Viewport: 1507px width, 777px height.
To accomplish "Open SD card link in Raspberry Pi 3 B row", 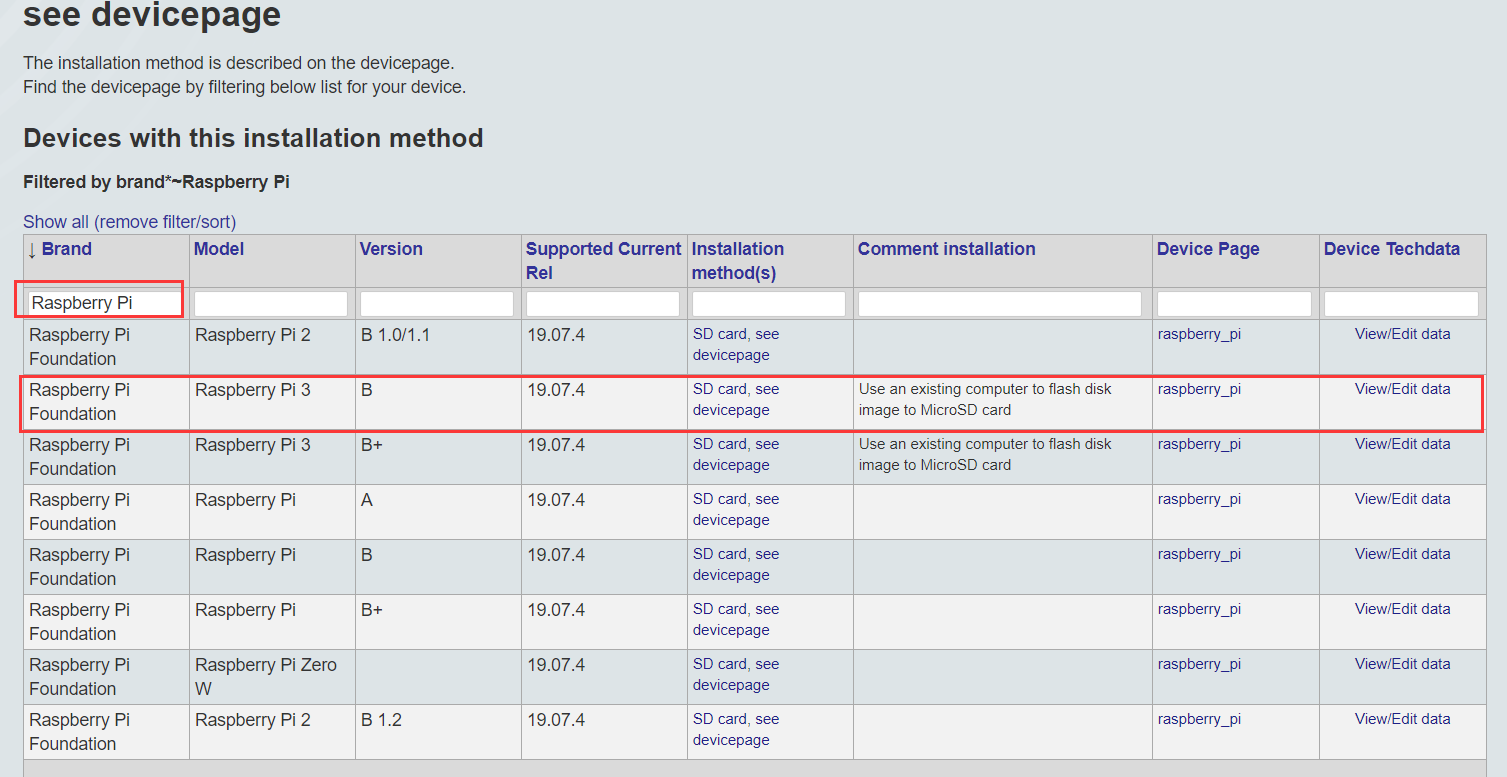I will tap(719, 389).
